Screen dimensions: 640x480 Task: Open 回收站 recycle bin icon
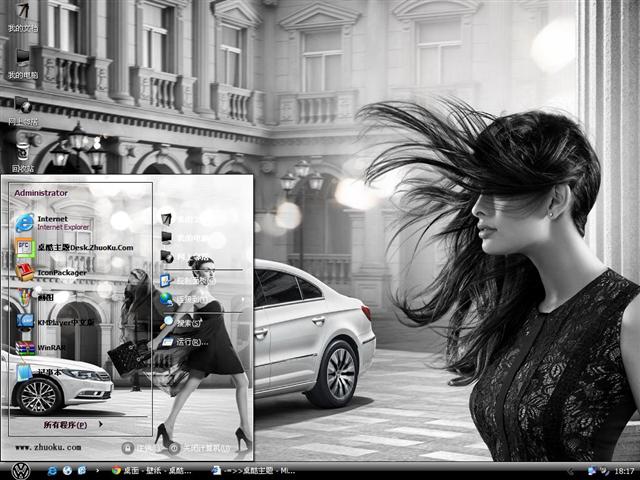(x=22, y=155)
